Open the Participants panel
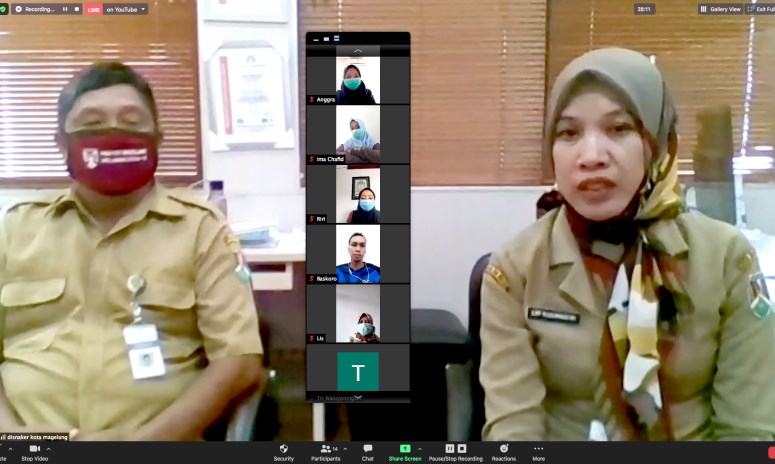The width and height of the screenshot is (775, 464). [325, 452]
